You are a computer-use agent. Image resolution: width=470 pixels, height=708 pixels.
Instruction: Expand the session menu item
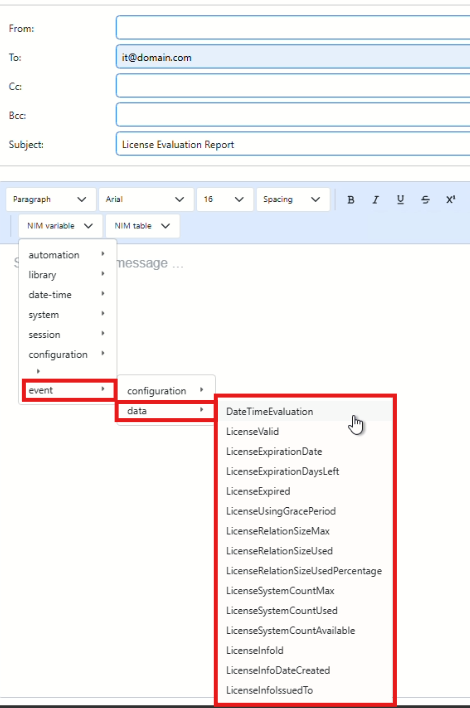[67, 335]
